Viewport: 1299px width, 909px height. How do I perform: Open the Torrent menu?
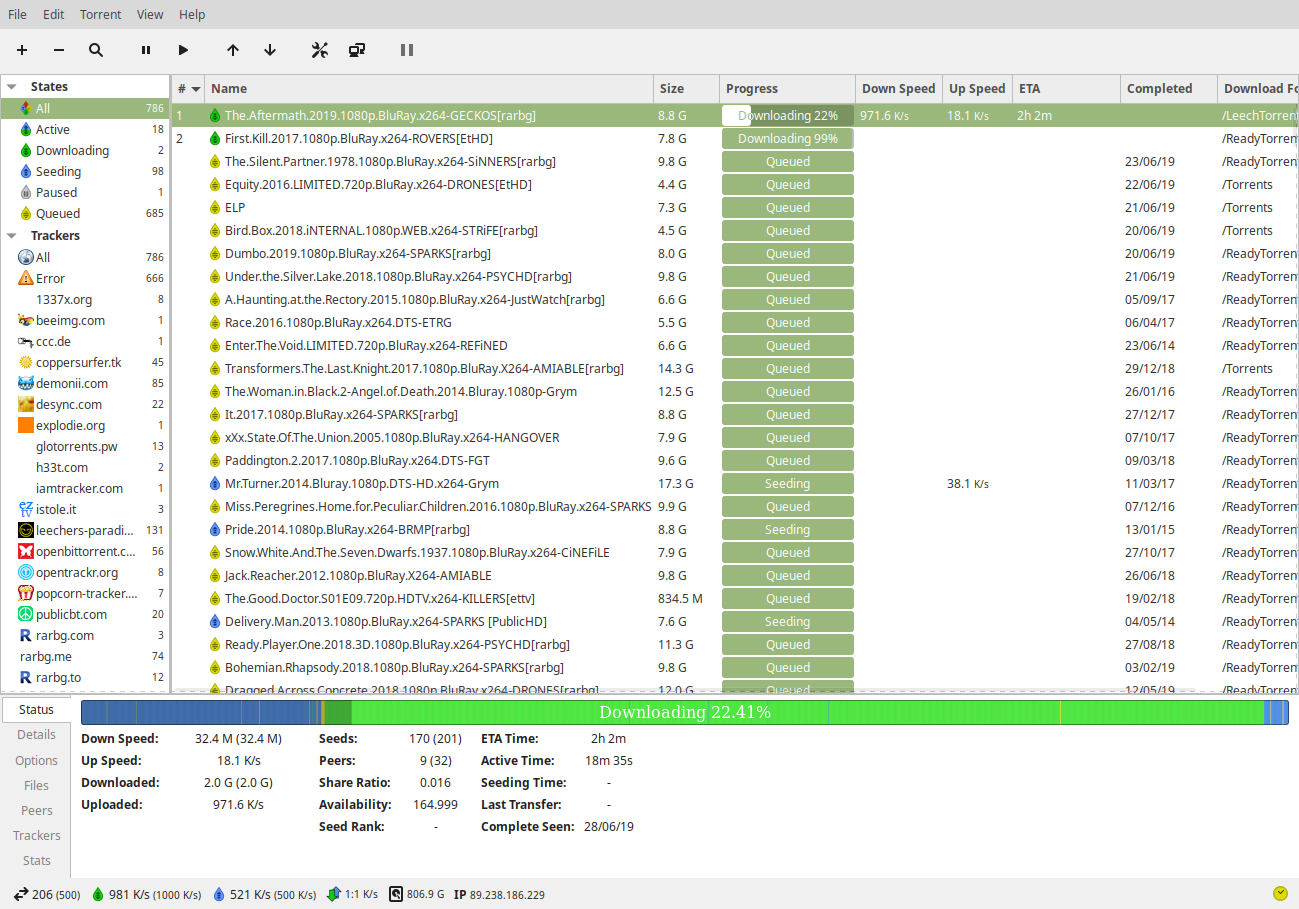tap(100, 14)
